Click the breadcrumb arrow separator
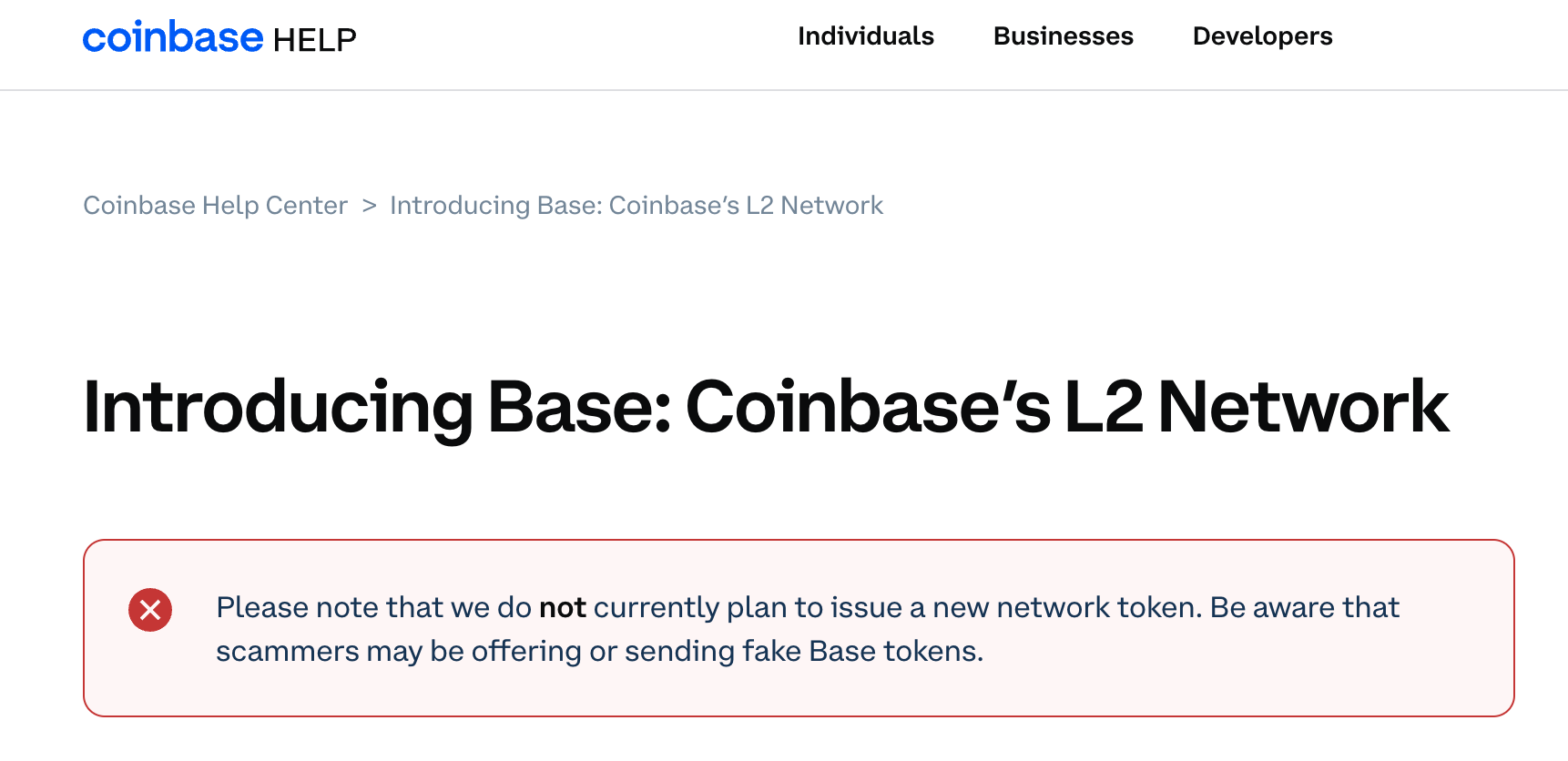1568x761 pixels. (369, 206)
